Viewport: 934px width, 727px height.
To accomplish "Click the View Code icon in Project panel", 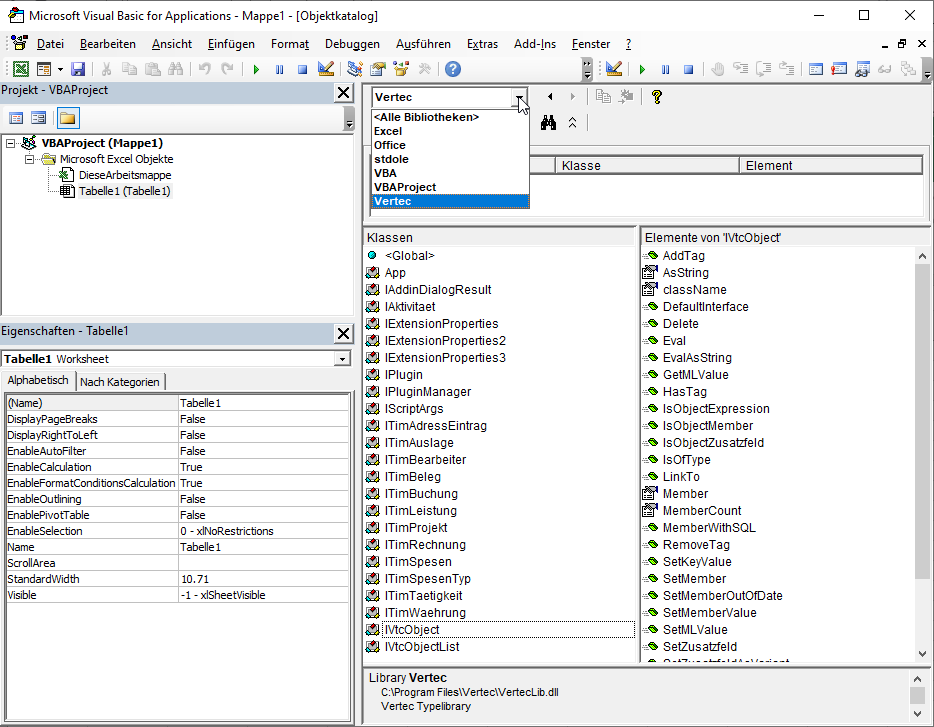I will (x=16, y=118).
